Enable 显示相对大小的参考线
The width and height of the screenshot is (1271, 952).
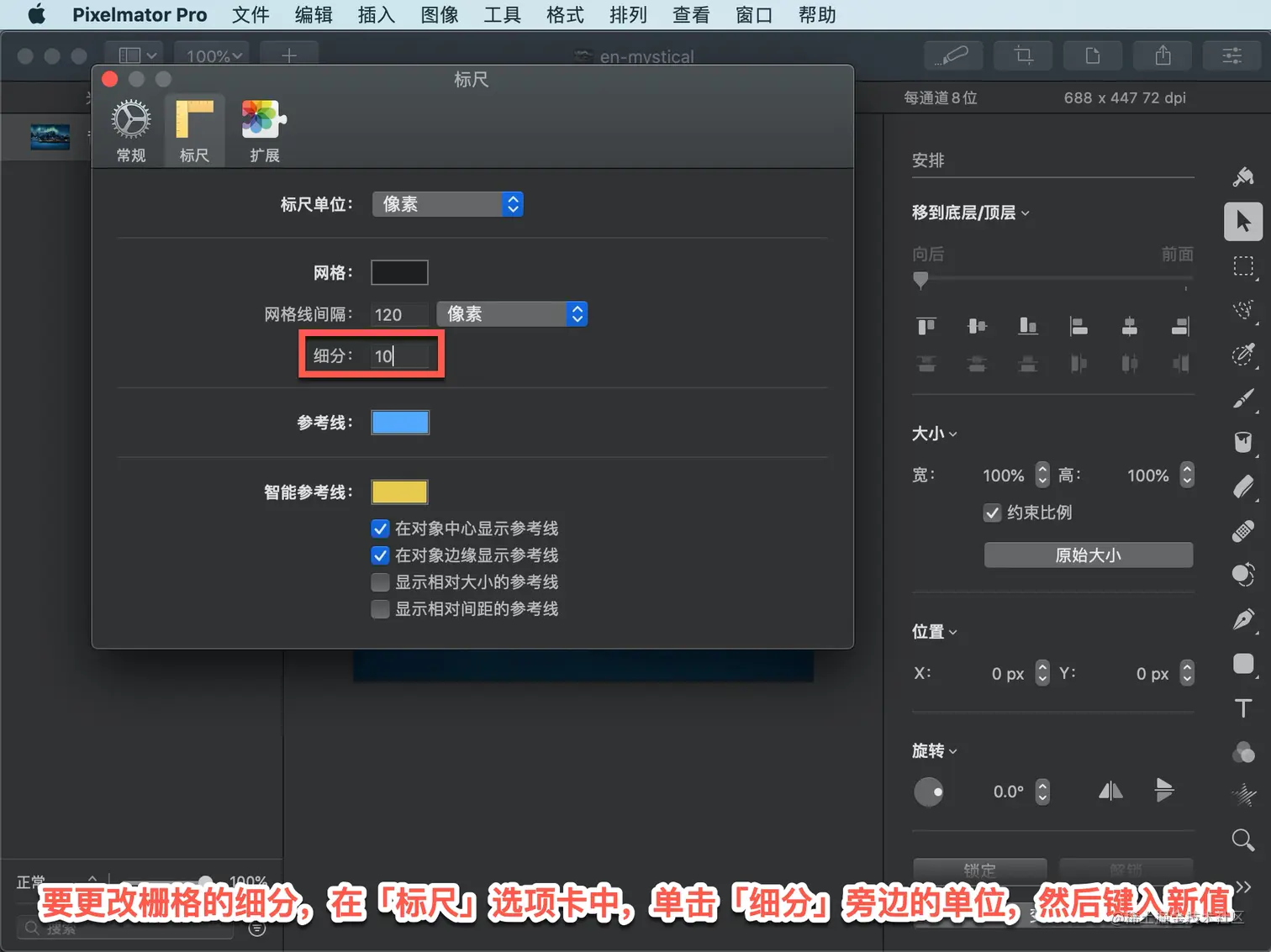[380, 582]
